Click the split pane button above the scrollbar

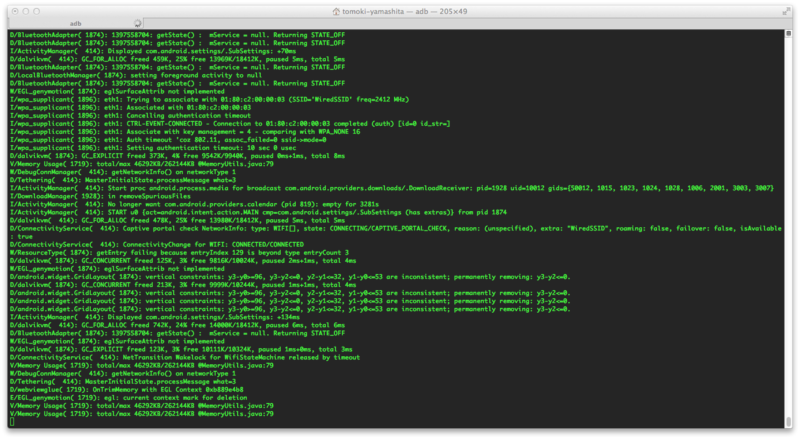(788, 33)
